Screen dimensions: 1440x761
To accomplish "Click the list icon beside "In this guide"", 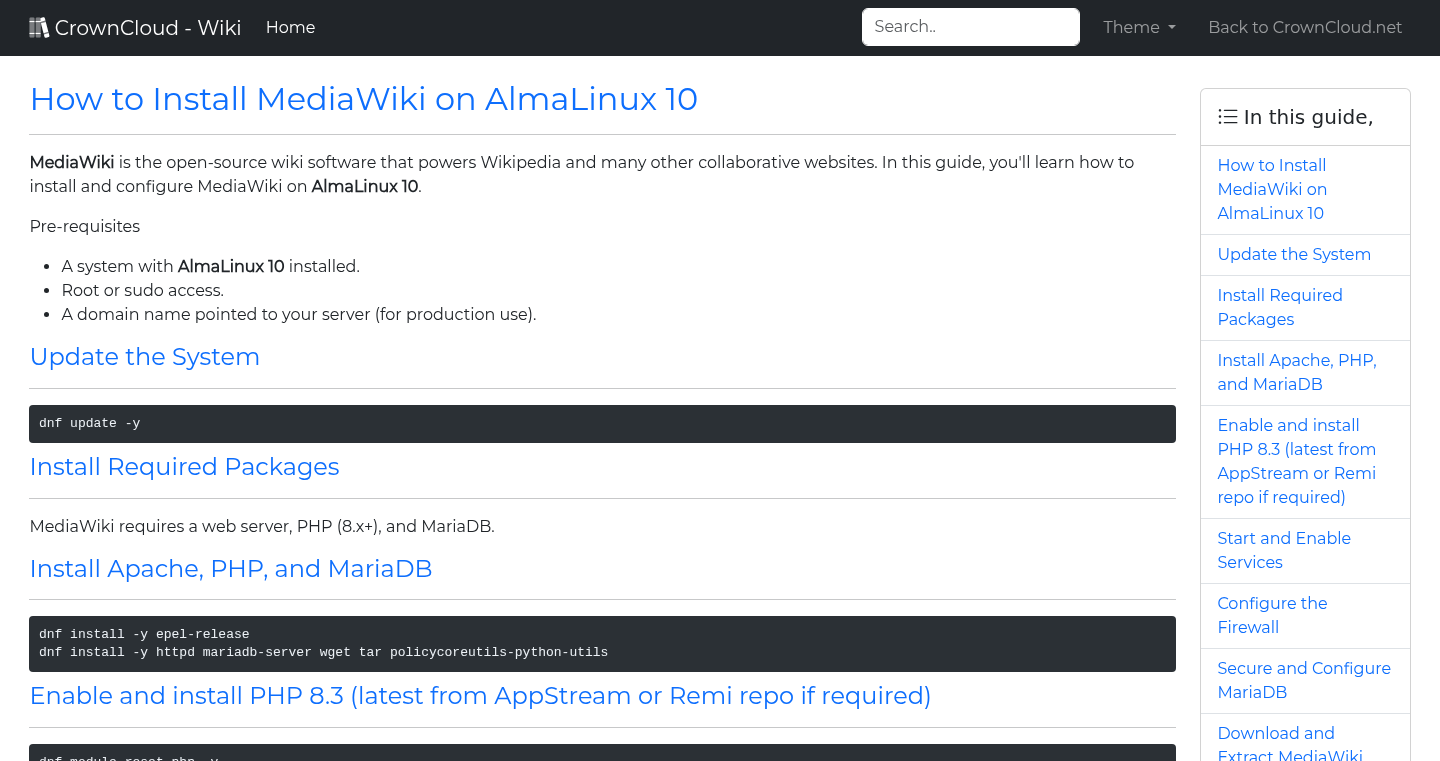I will (1228, 116).
